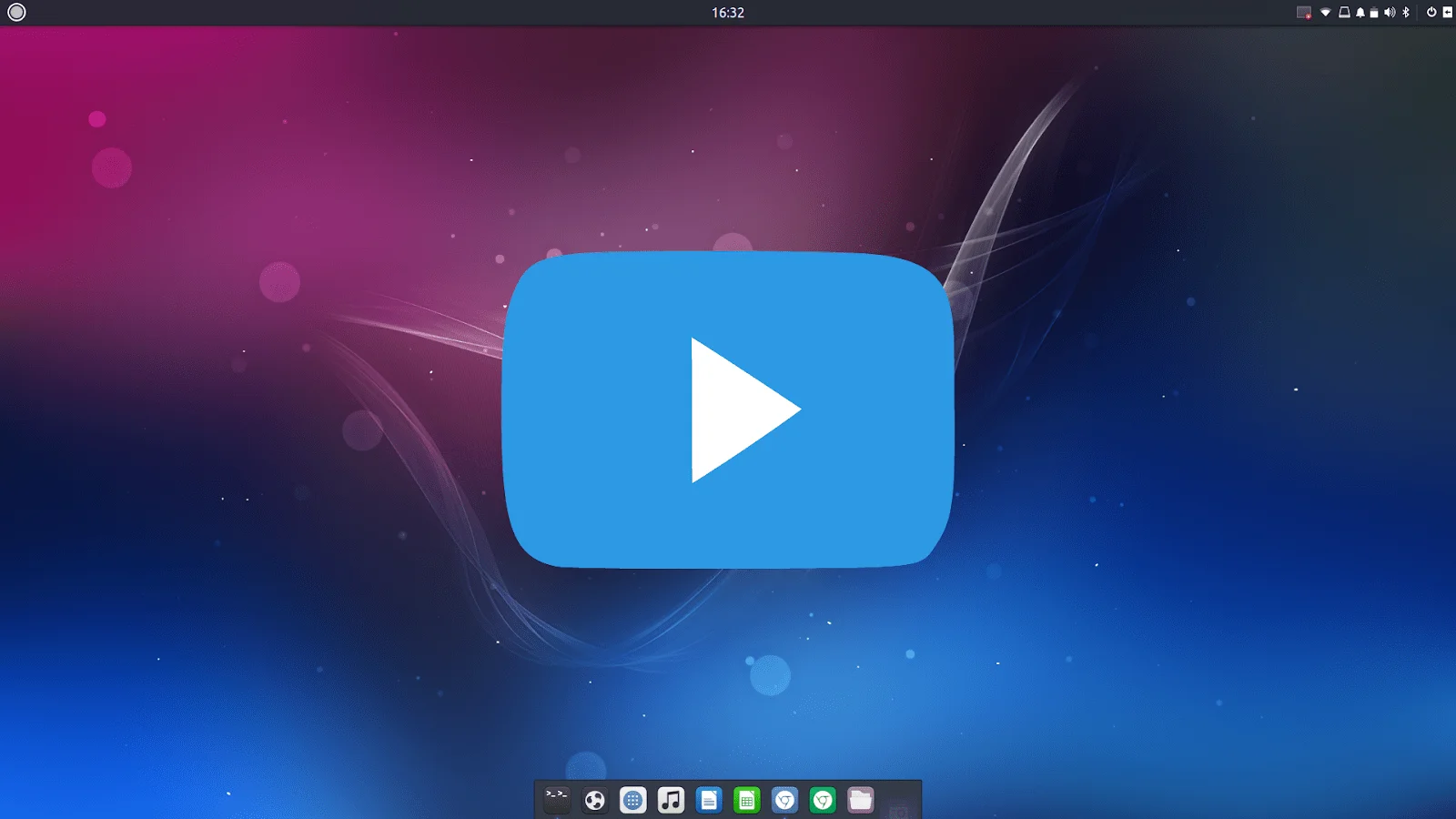Open the Budgie menu in the top panel
The width and height of the screenshot is (1456, 819).
[16, 13]
